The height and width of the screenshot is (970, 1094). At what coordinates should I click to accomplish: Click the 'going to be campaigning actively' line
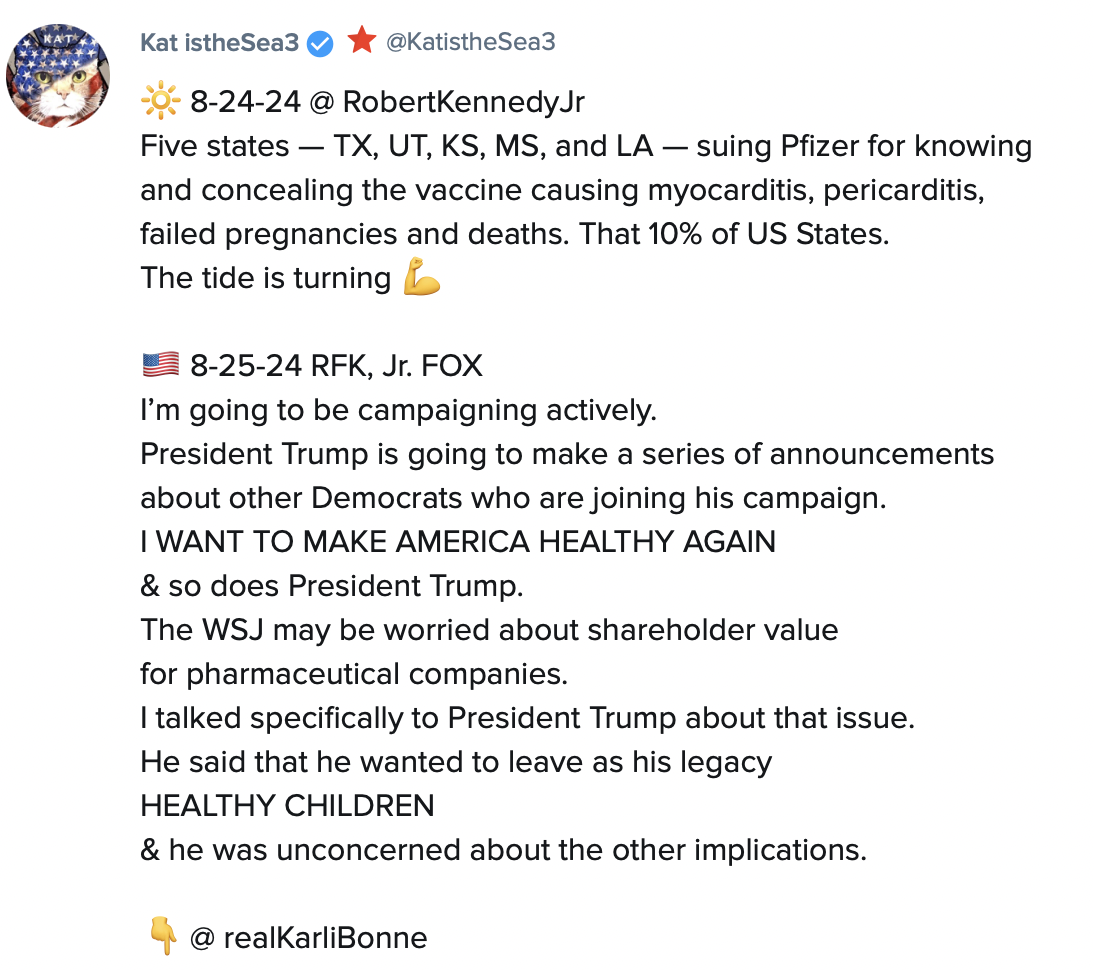tap(398, 410)
